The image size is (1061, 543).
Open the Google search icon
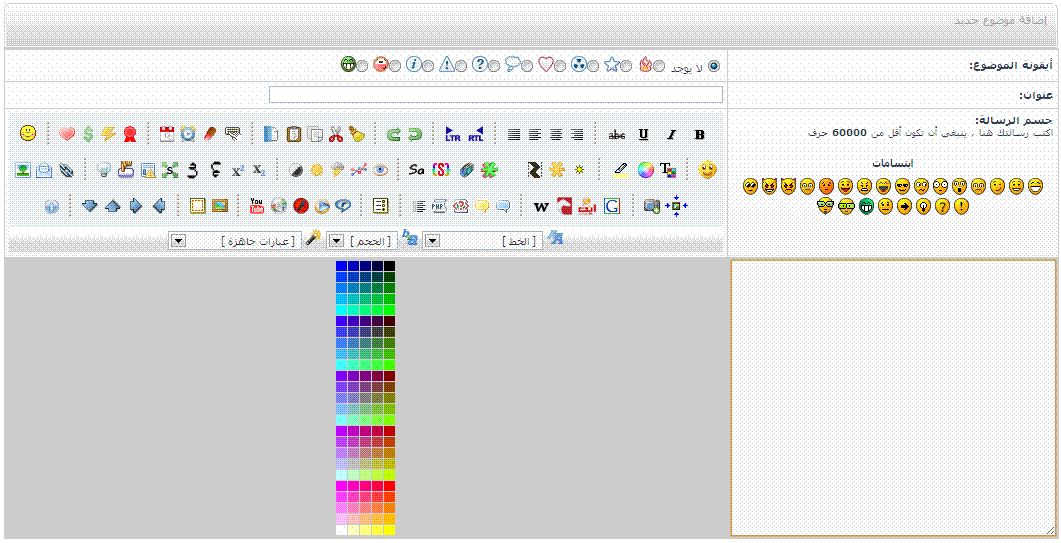(612, 206)
